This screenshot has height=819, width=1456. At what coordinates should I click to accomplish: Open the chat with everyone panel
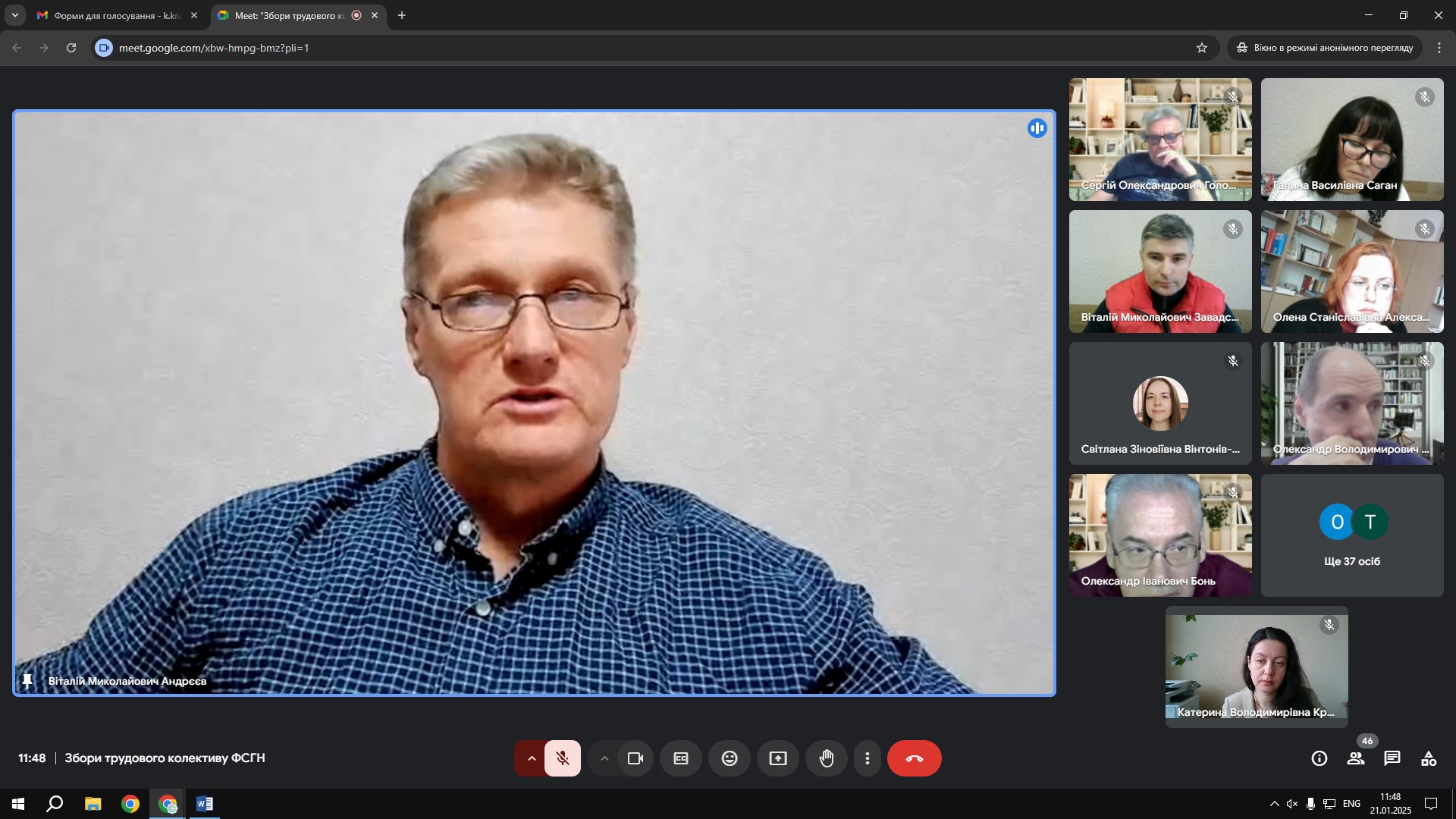click(1392, 758)
